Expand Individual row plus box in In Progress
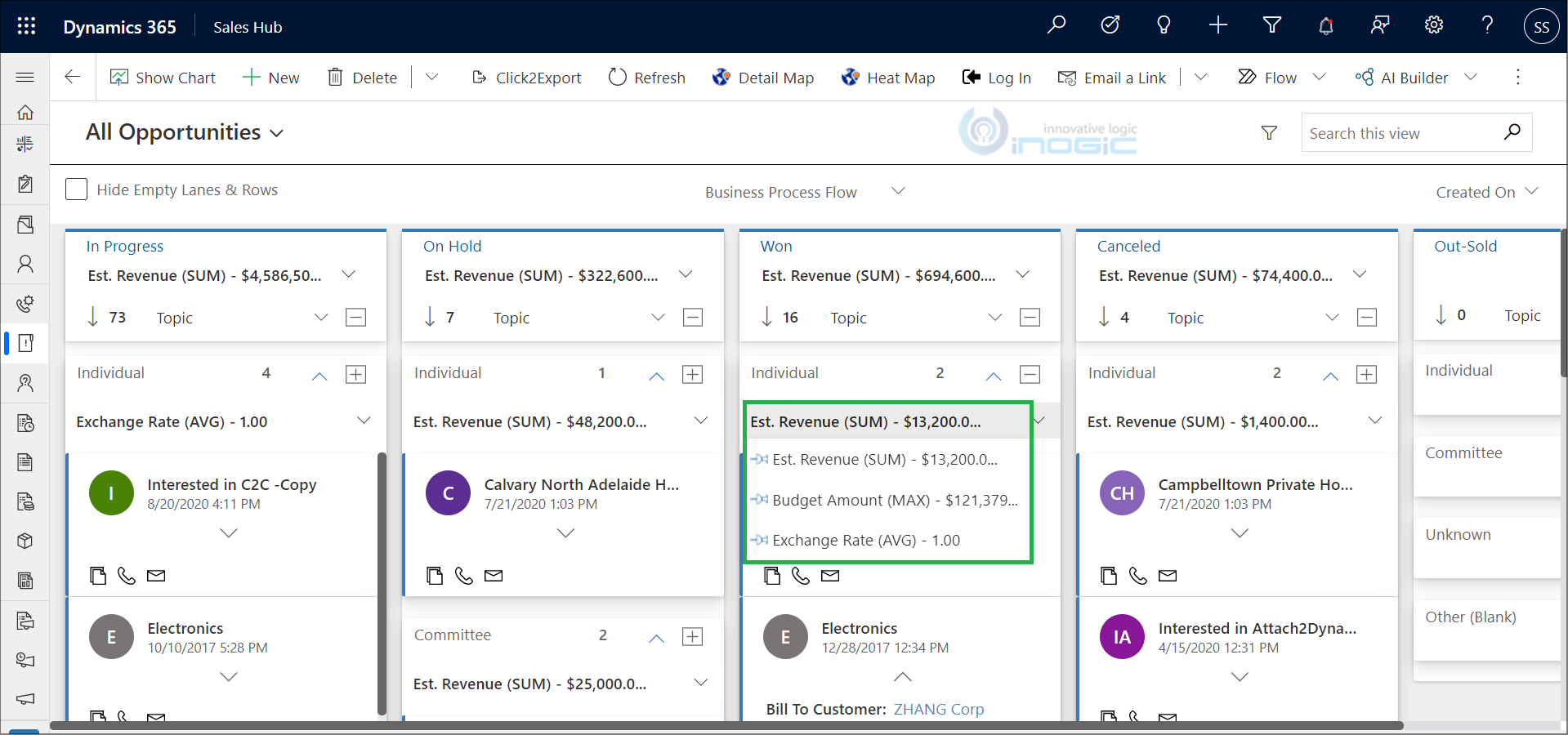The width and height of the screenshot is (1568, 735). [356, 374]
